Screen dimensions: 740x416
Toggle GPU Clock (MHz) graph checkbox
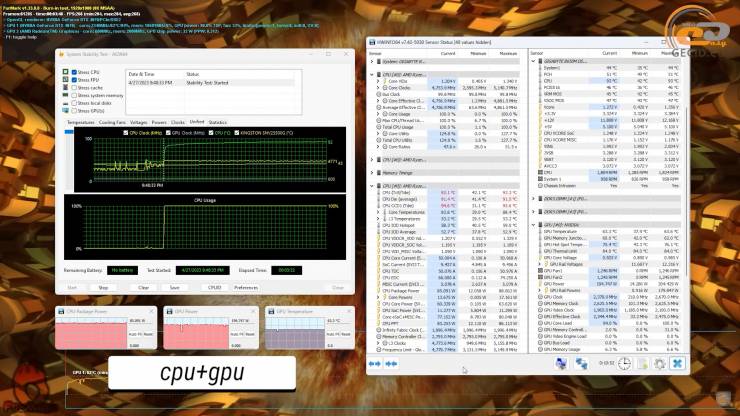(x=168, y=133)
